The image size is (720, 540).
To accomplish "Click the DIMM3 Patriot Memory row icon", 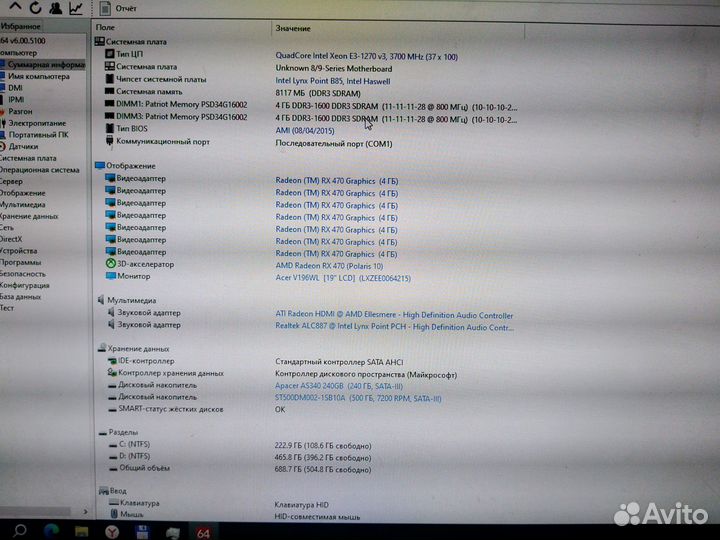I will 109,117.
